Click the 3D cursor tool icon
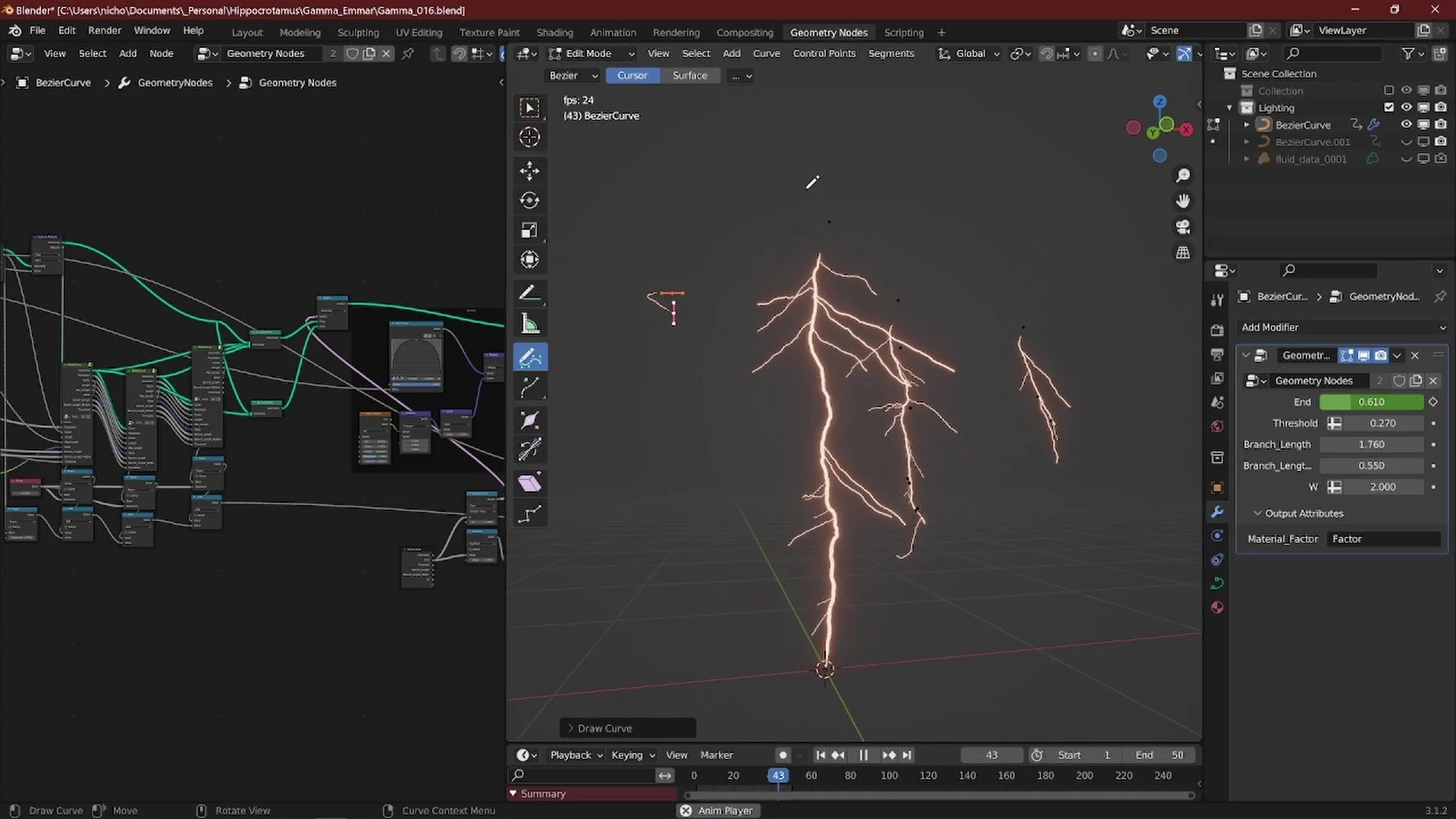 click(529, 137)
